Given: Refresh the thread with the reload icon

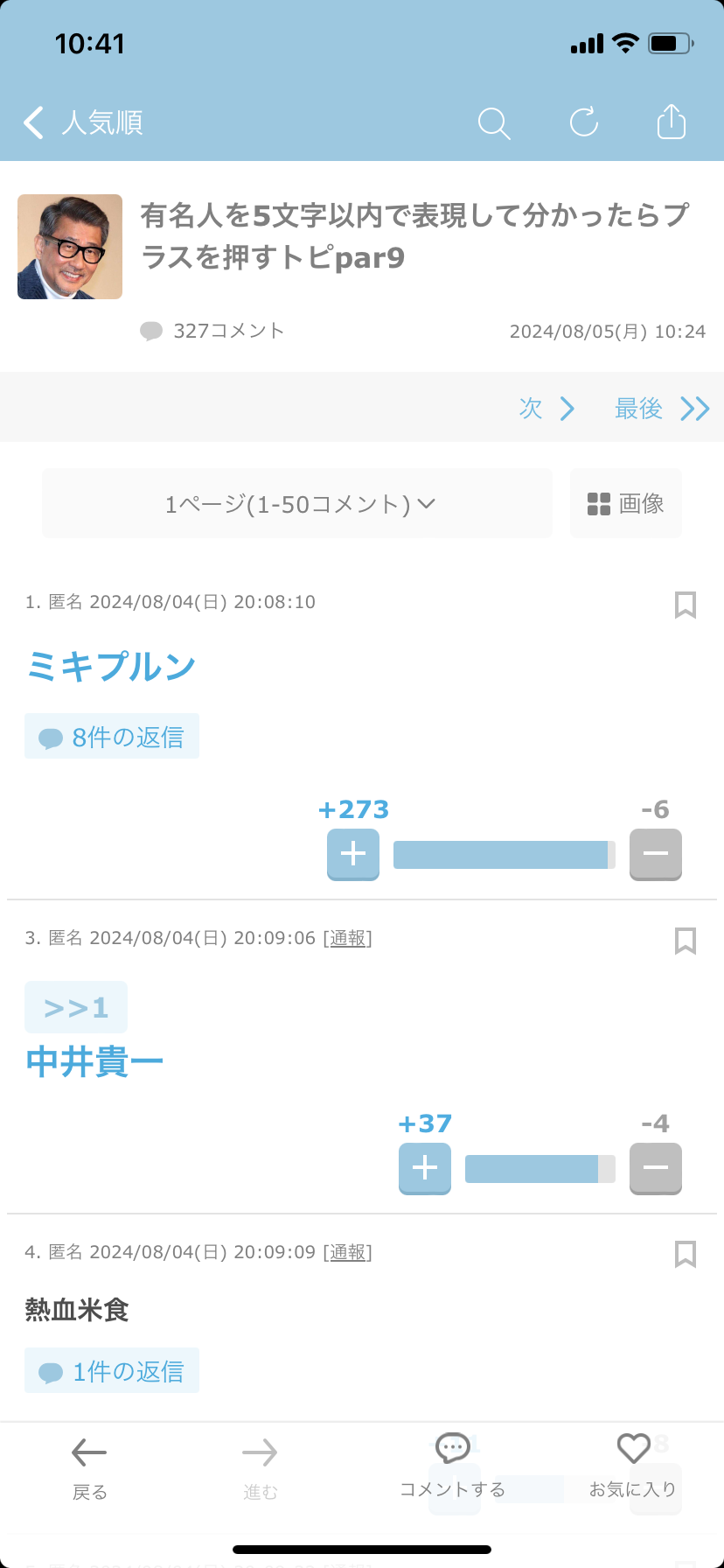Looking at the screenshot, I should click(584, 122).
